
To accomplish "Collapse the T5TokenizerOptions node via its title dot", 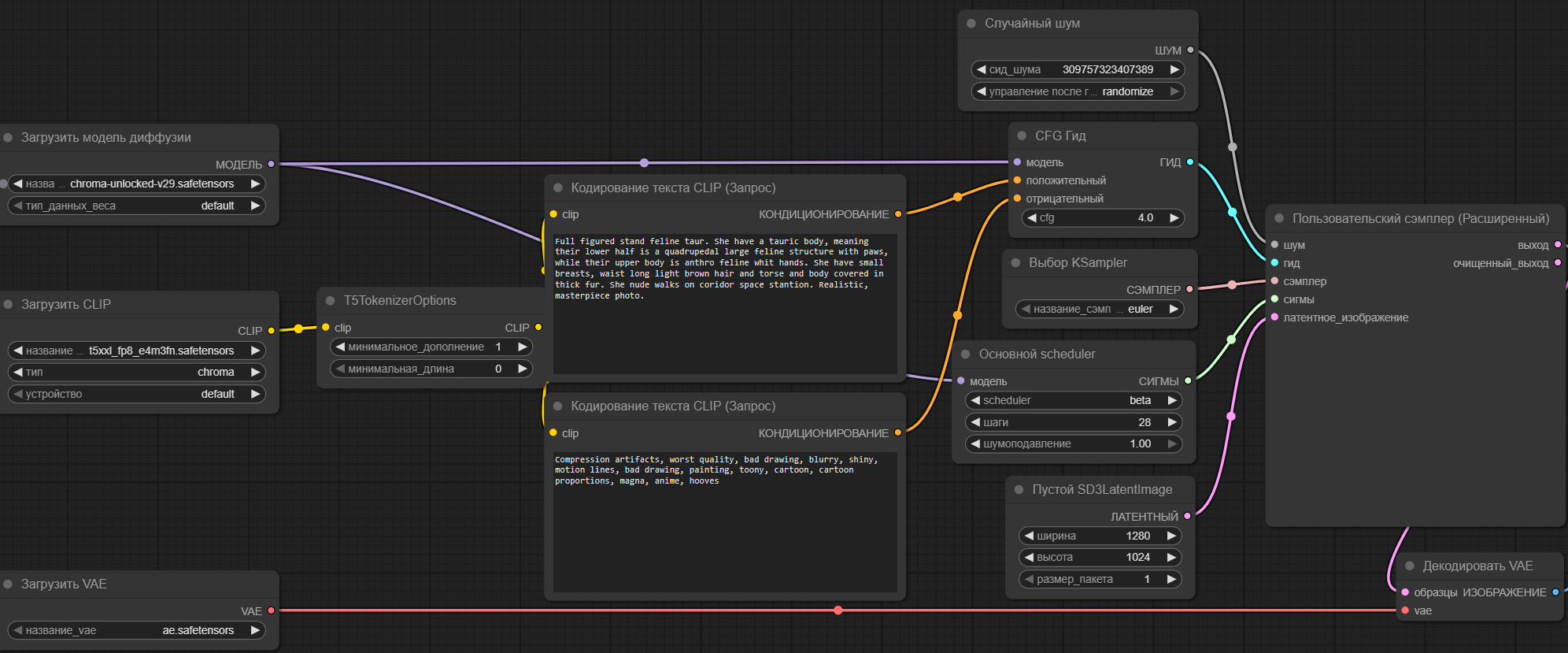I will (331, 301).
